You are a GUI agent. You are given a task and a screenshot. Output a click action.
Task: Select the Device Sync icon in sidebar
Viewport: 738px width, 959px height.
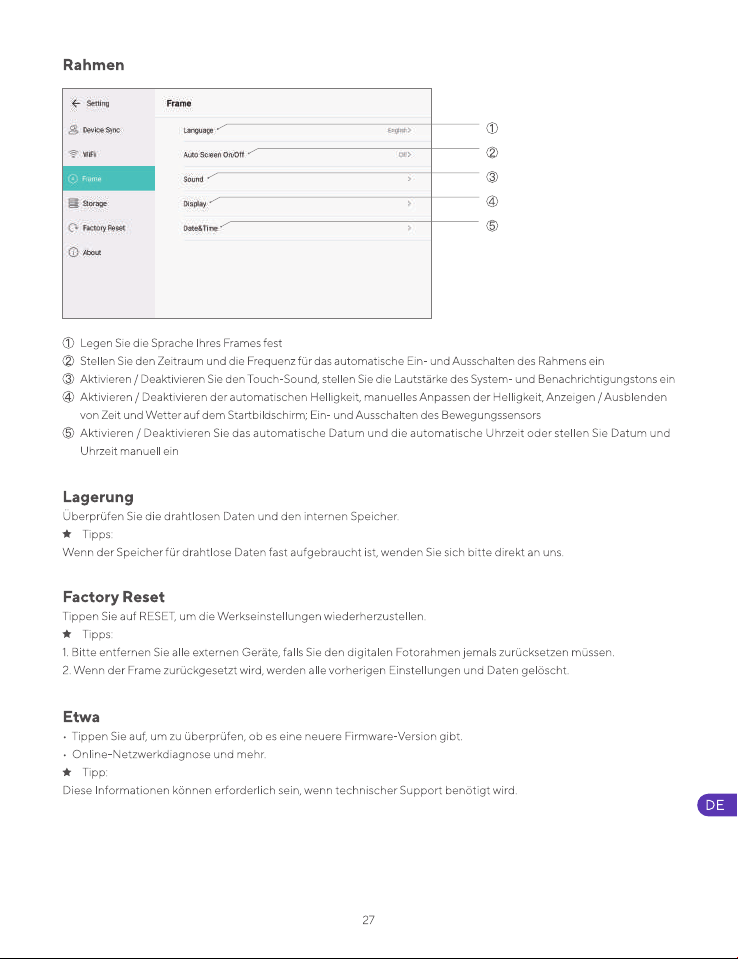click(x=73, y=130)
